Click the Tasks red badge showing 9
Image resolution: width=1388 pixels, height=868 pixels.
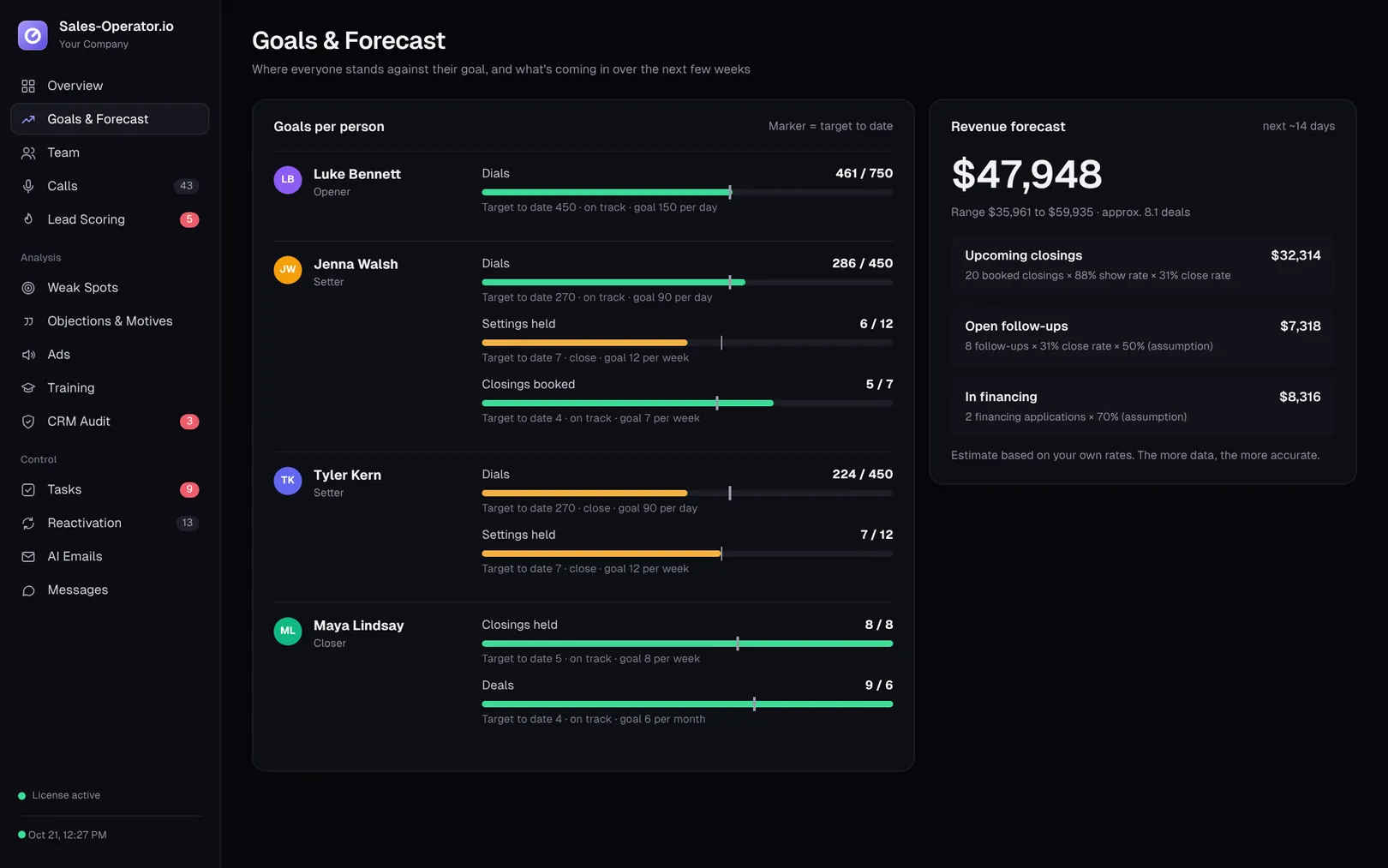pos(189,490)
